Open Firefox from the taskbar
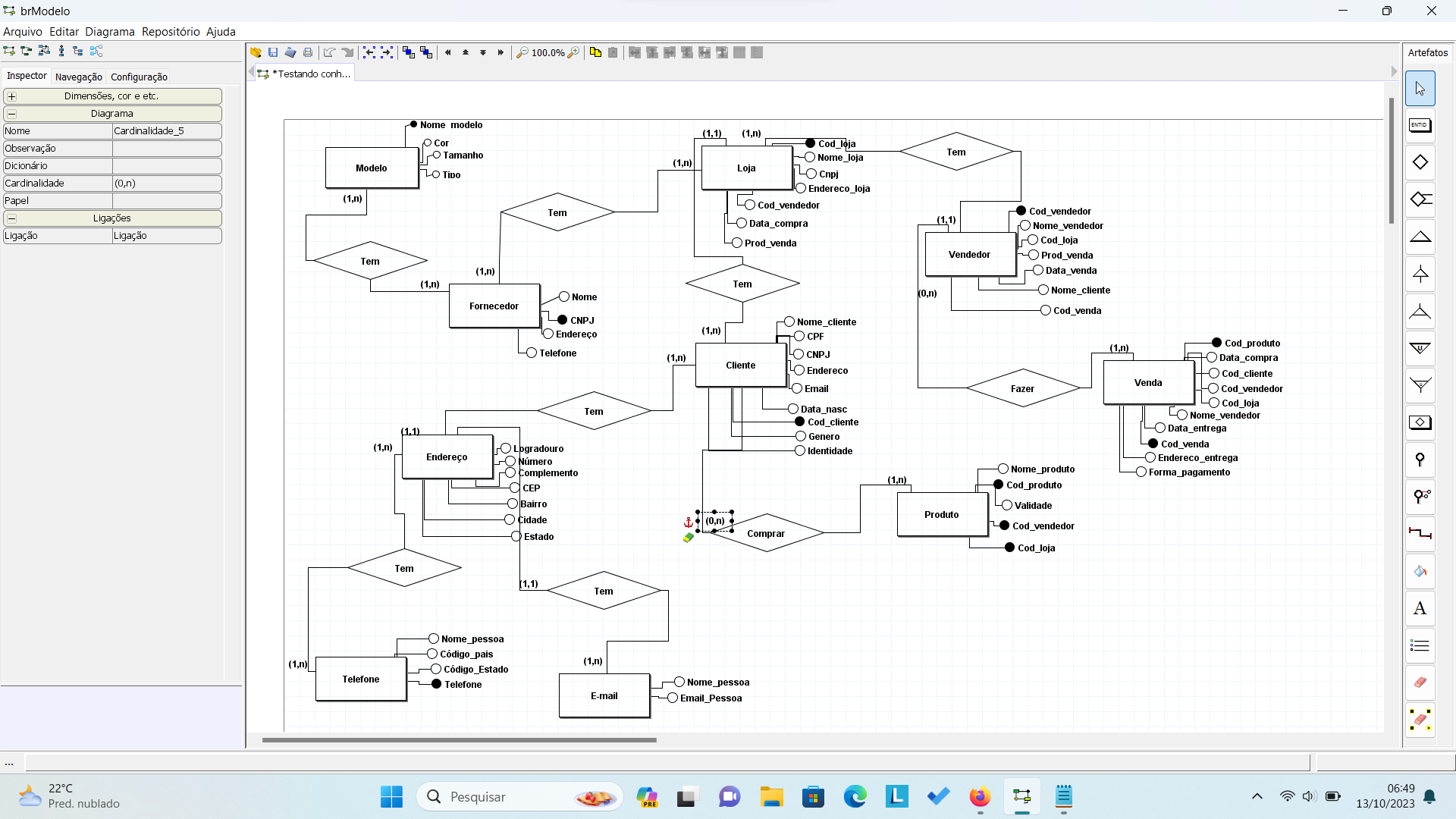 980,797
